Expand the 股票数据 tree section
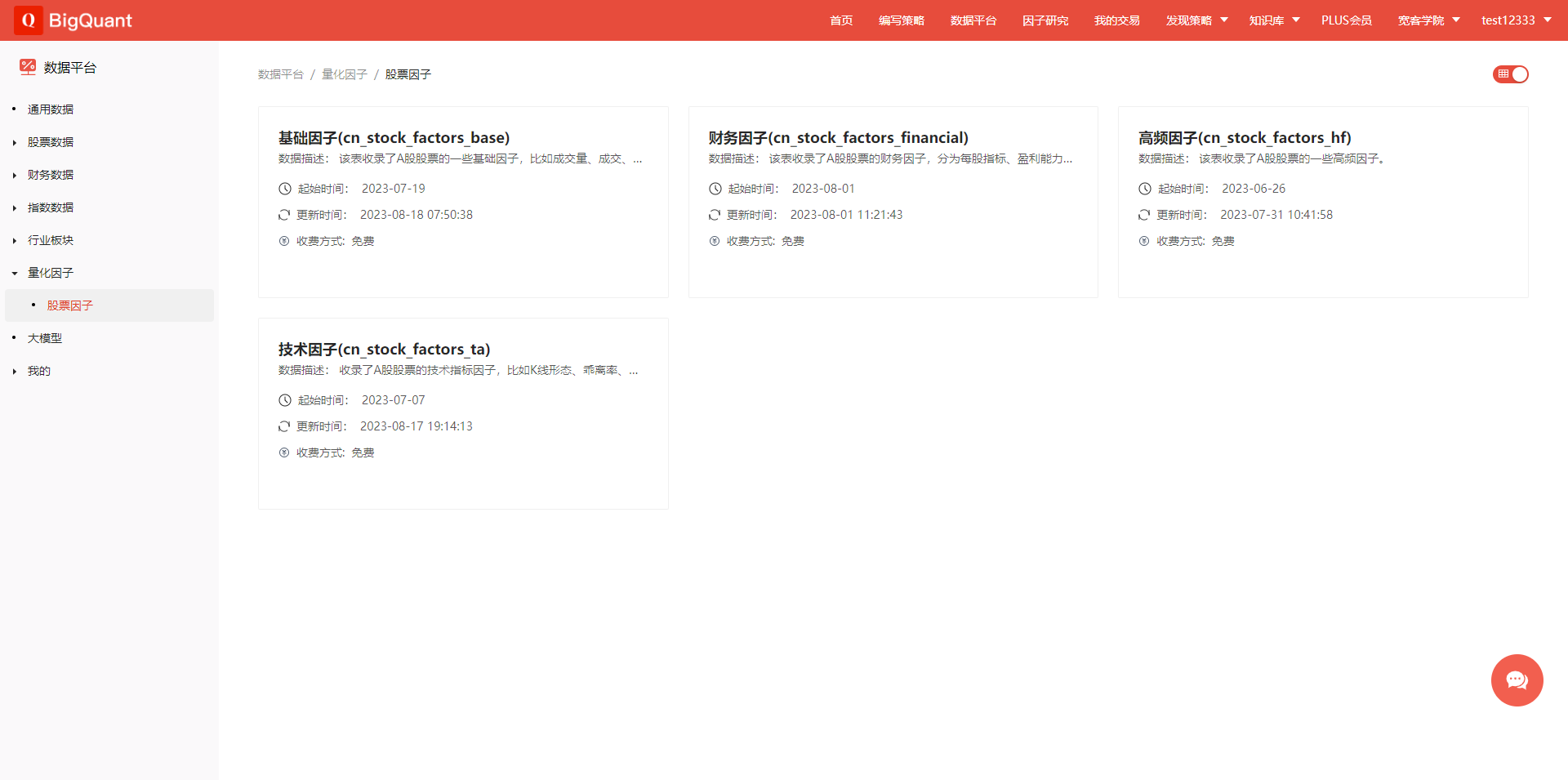This screenshot has height=780, width=1568. click(15, 142)
